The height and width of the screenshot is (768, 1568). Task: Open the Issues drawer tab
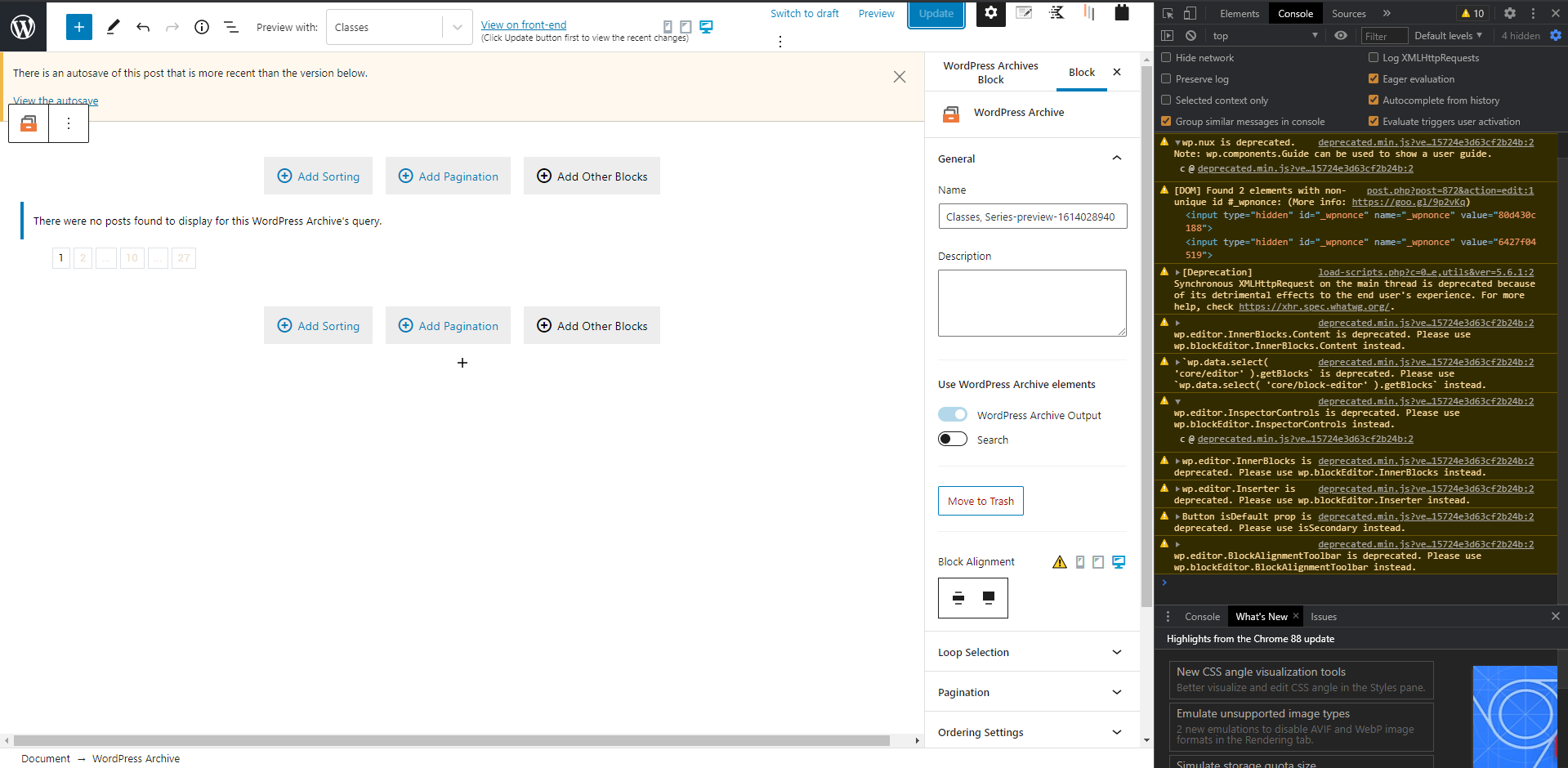coord(1324,617)
